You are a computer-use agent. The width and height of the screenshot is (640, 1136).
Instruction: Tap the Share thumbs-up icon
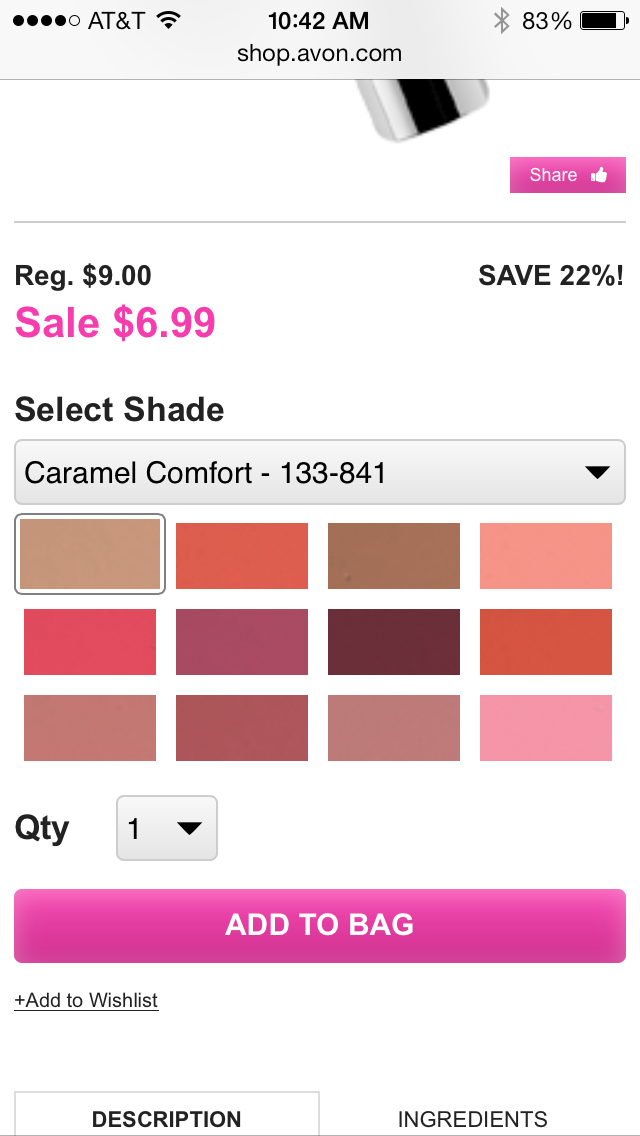599,175
